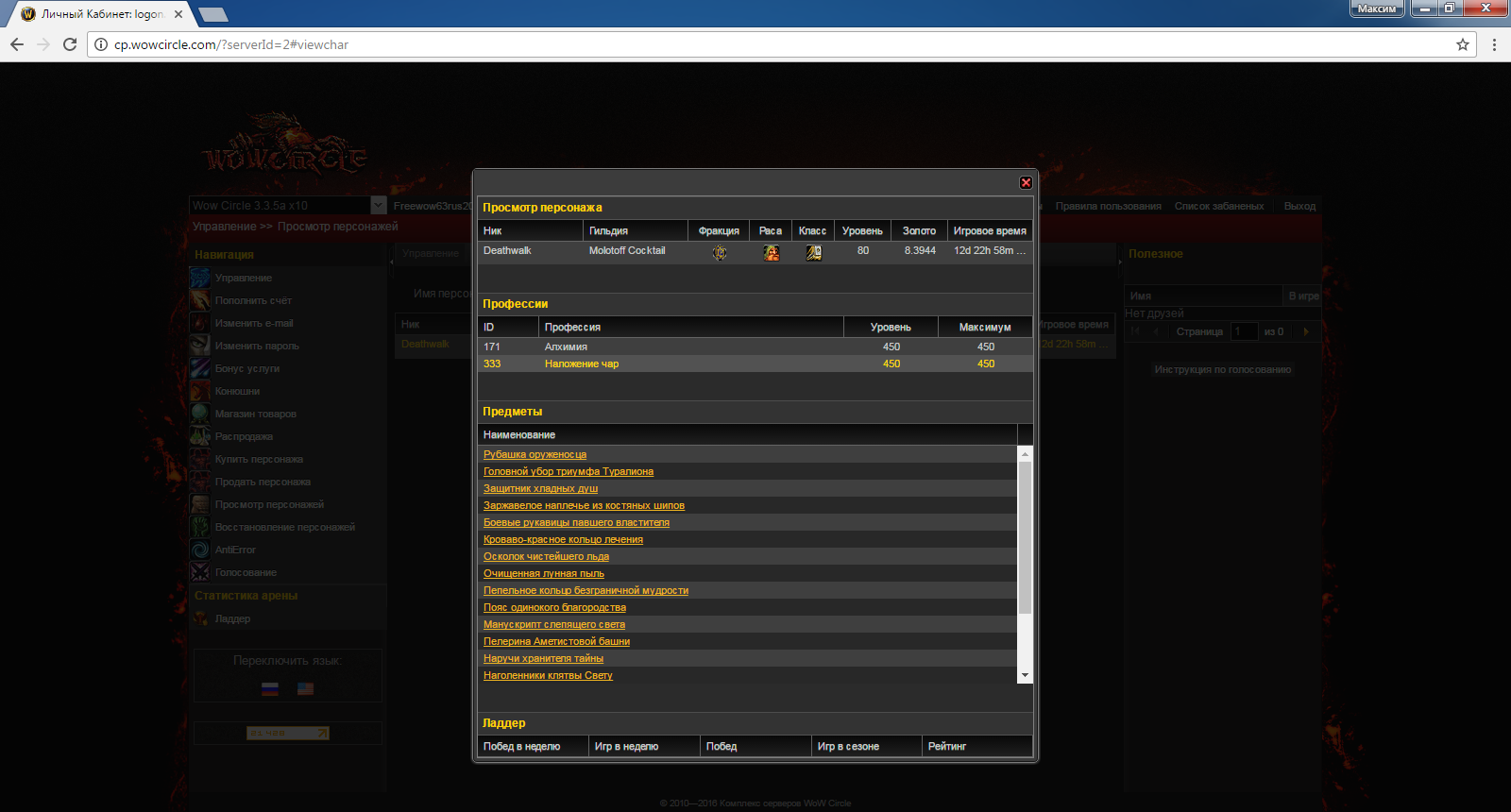Open item link Защитник хладных душ
The image size is (1511, 812).
[540, 488]
